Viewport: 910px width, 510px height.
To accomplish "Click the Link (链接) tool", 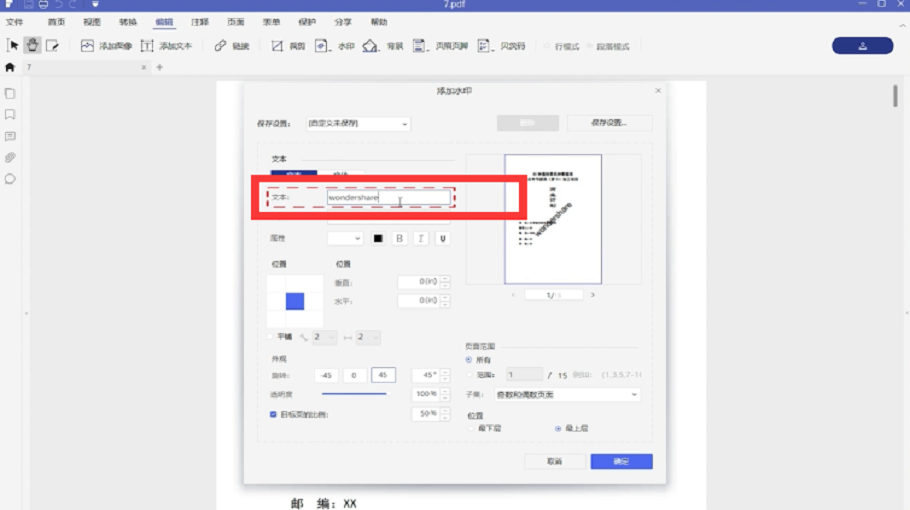I will pyautogui.click(x=232, y=46).
